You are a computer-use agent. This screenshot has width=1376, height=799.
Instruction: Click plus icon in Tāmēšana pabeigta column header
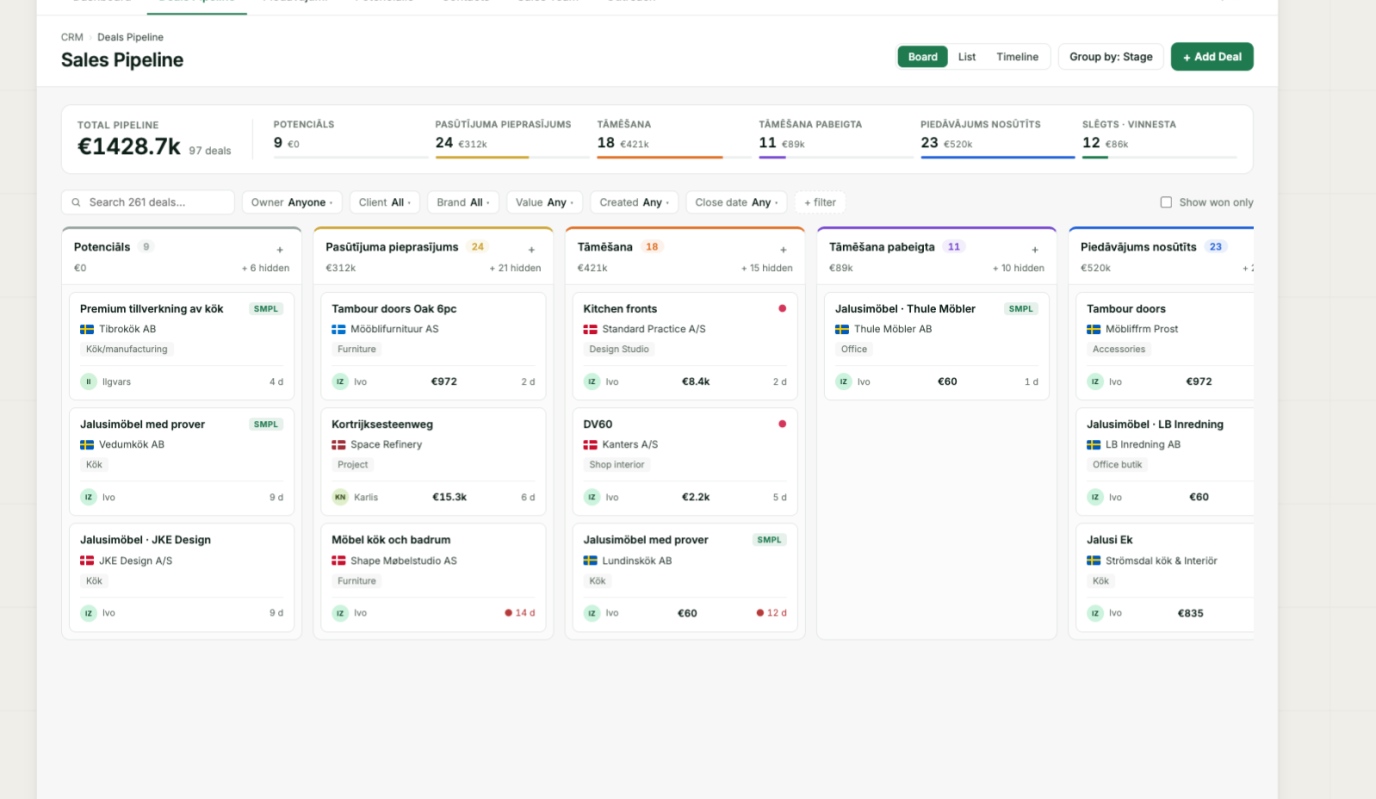click(1035, 250)
